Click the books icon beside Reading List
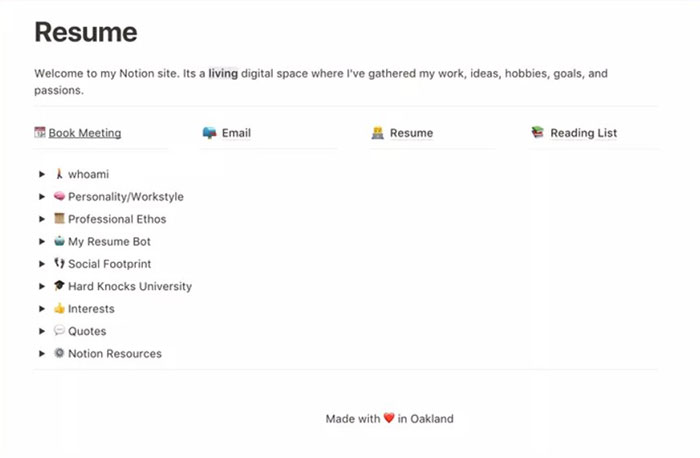The width and height of the screenshot is (700, 458). click(x=538, y=132)
